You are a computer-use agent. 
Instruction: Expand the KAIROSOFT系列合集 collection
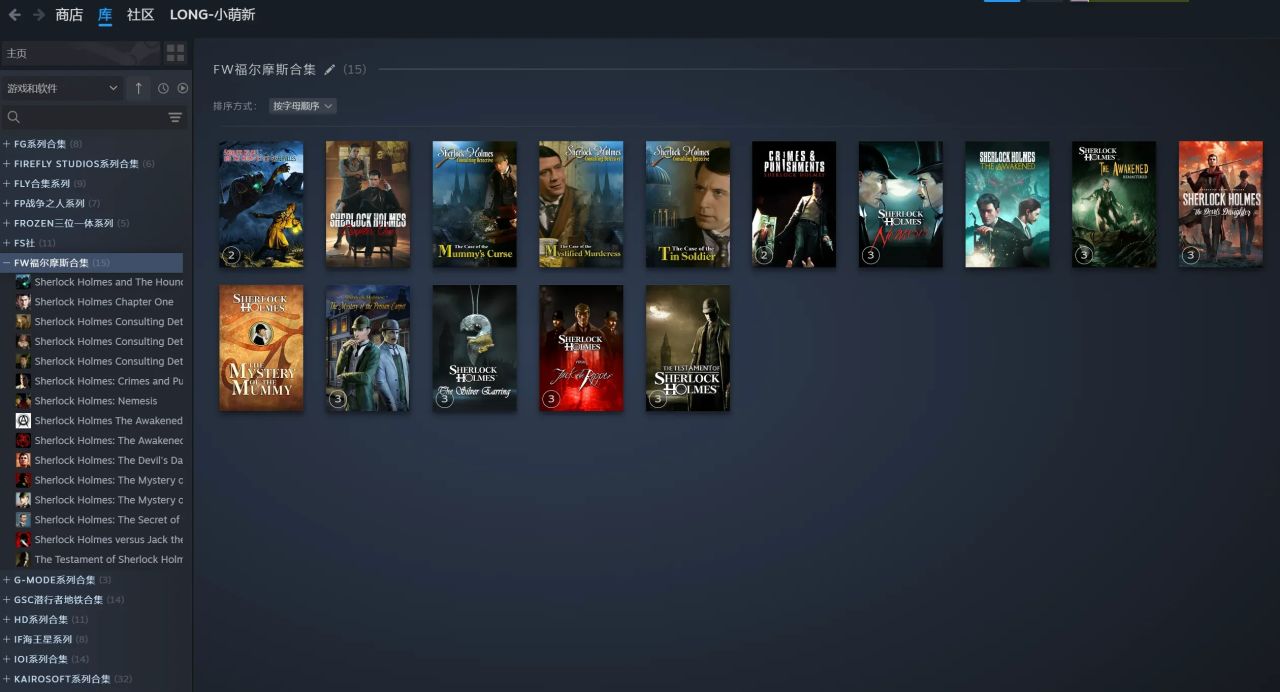tap(6, 679)
